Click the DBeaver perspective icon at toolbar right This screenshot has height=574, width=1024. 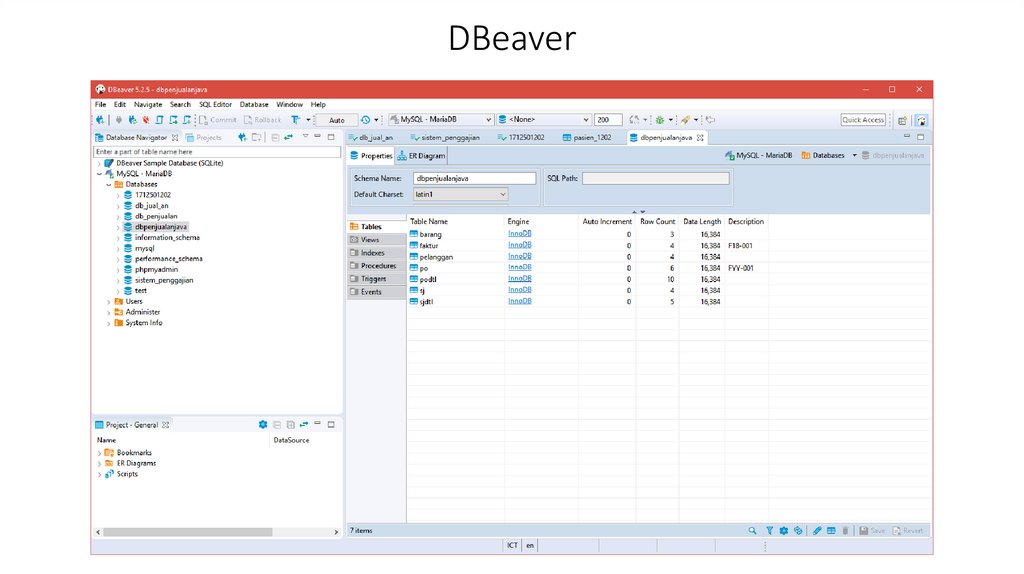click(921, 120)
